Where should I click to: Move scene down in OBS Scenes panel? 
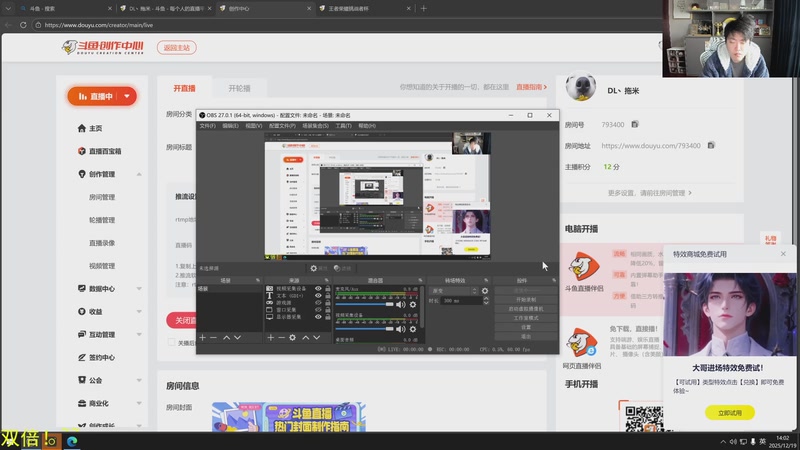pyautogui.click(x=238, y=338)
